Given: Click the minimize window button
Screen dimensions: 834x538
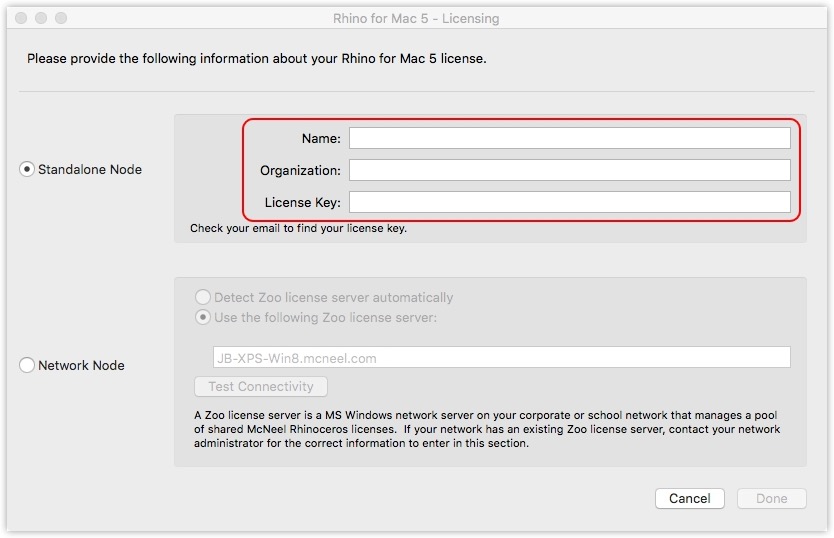Looking at the screenshot, I should [41, 18].
